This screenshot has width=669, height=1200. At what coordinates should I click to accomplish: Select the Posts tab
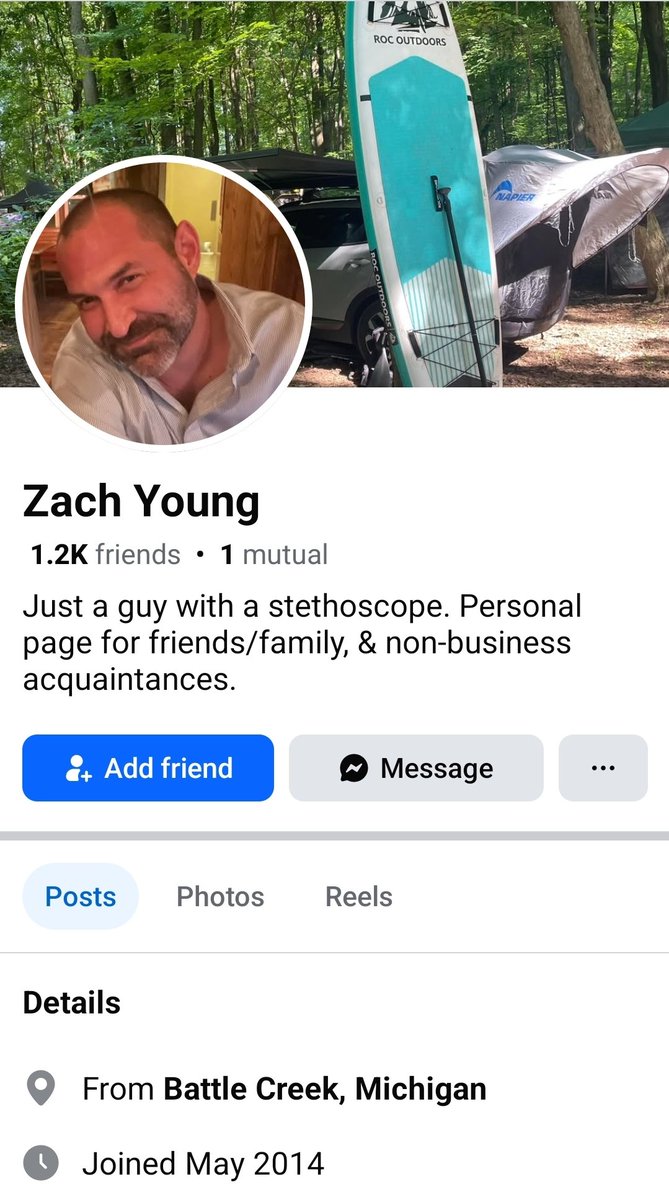(80, 896)
